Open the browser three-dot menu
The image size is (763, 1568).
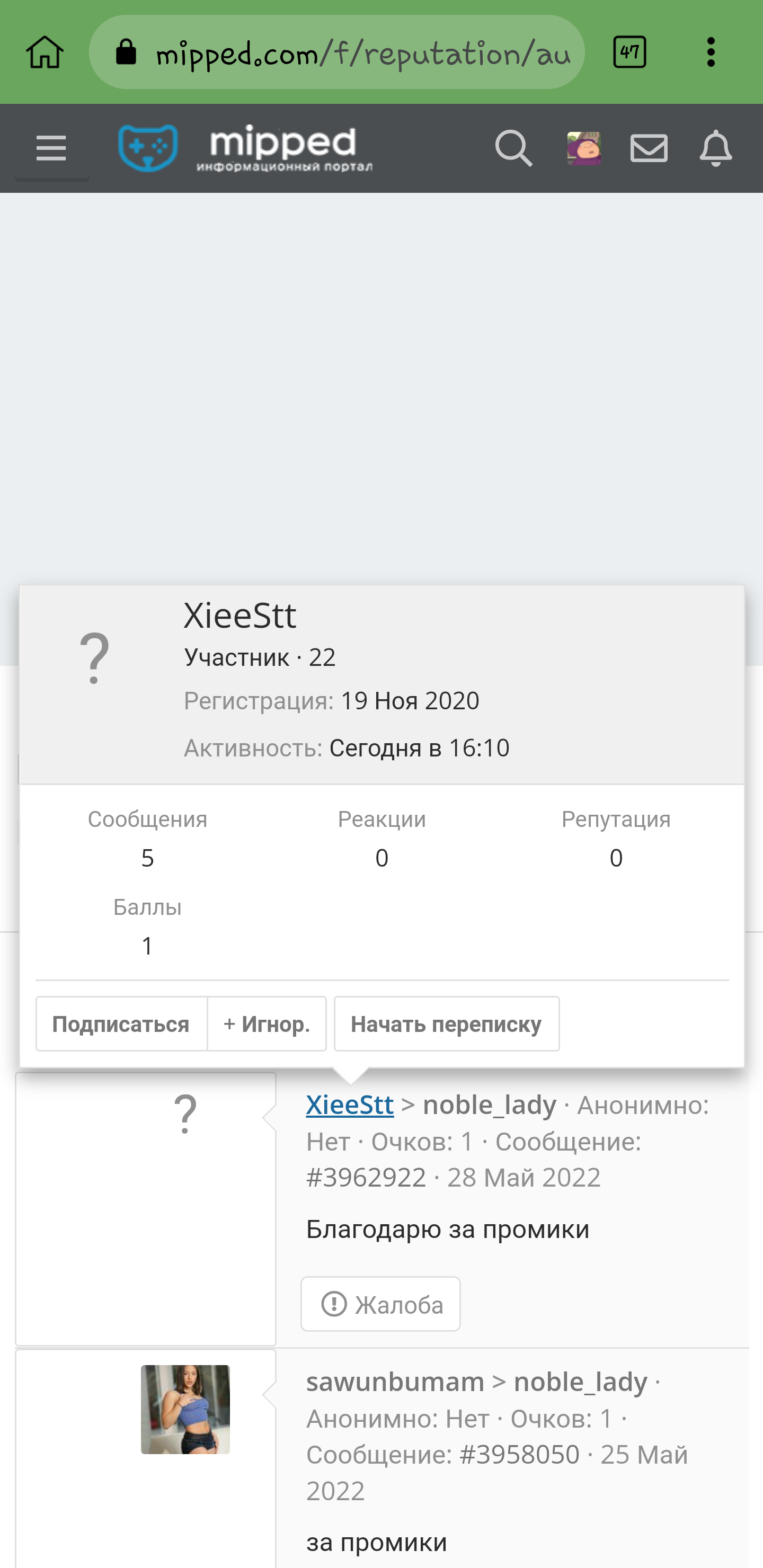click(711, 52)
